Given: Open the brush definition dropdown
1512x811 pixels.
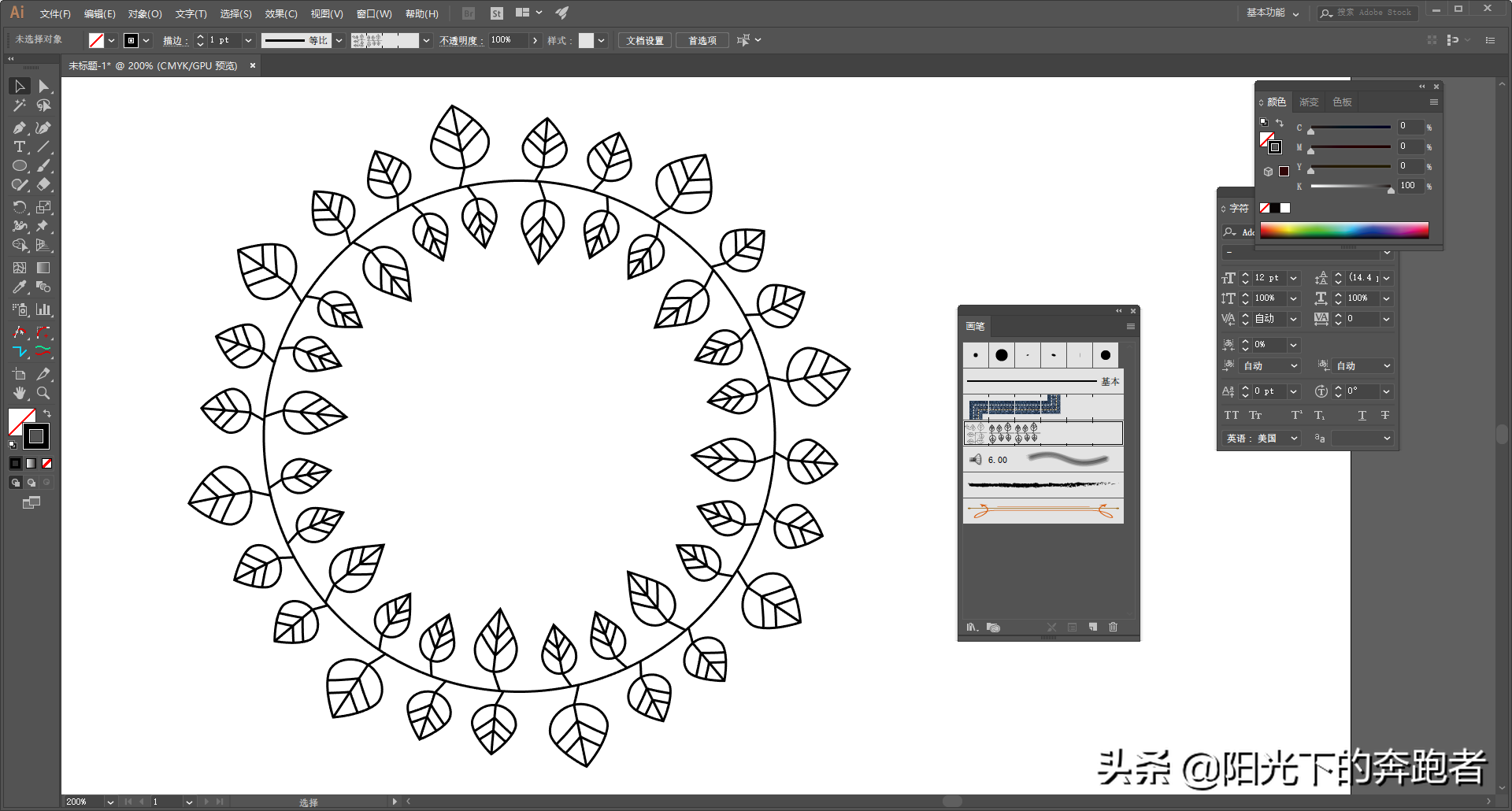Looking at the screenshot, I should coord(426,40).
